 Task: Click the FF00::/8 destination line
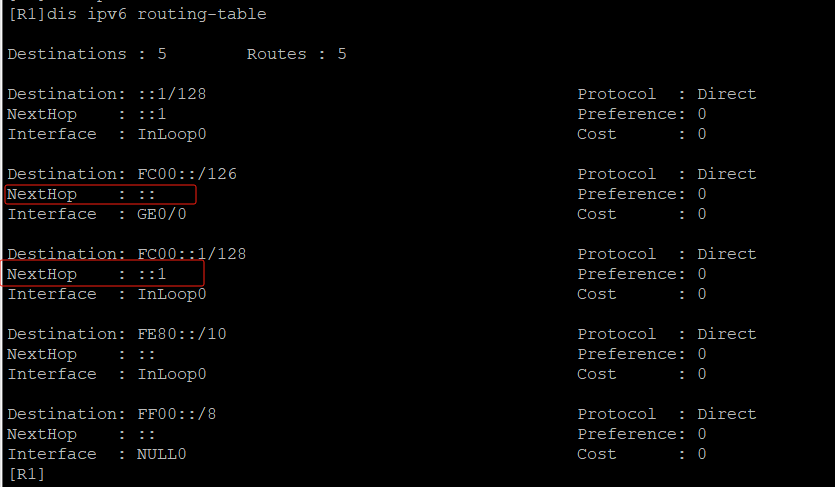pyautogui.click(x=112, y=414)
